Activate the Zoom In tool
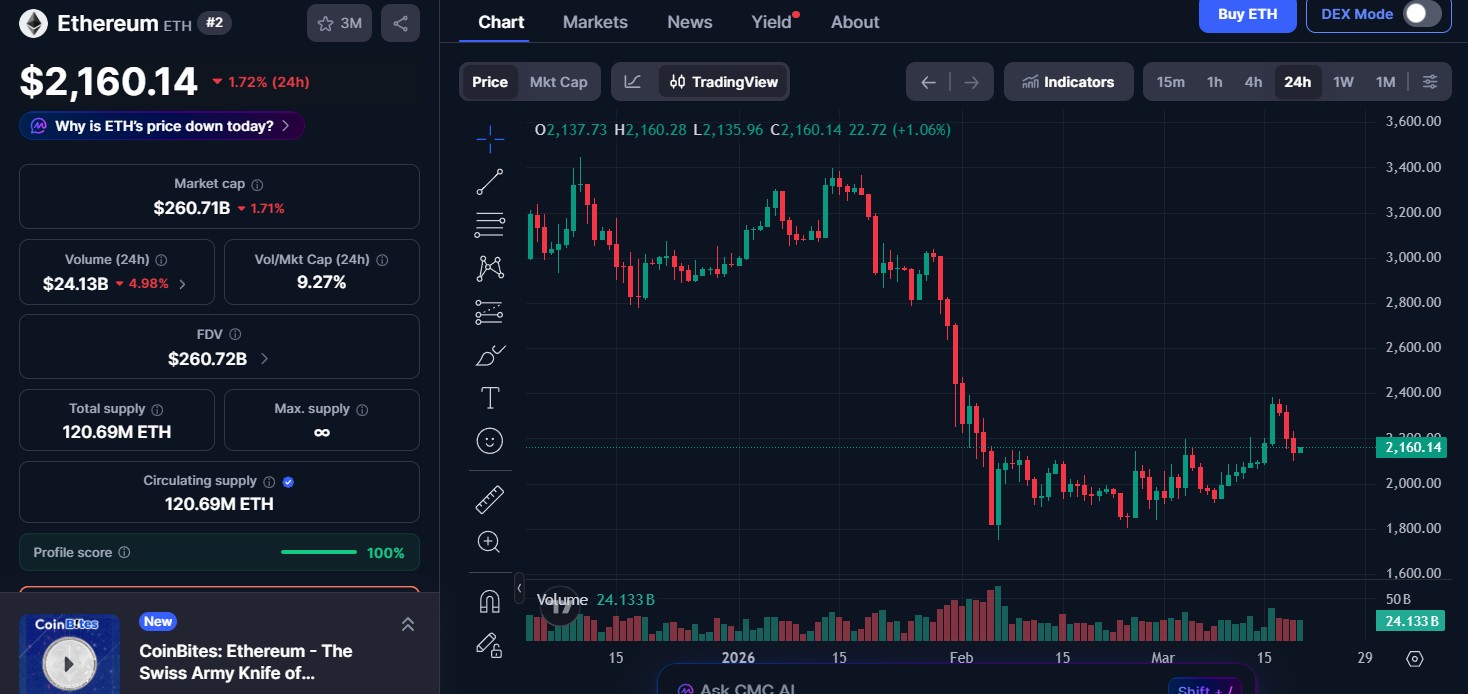 coord(489,541)
